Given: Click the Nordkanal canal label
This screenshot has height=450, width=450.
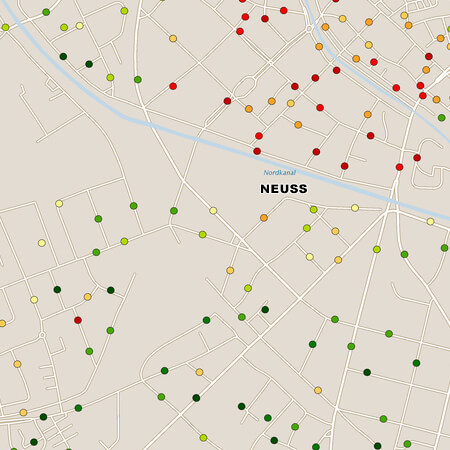Looking at the screenshot, I should coord(280,172).
